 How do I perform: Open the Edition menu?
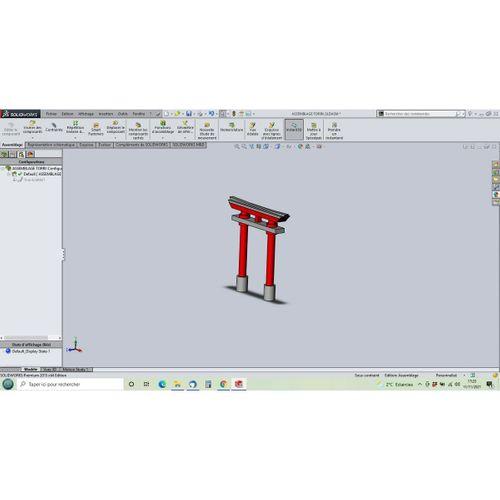67,114
